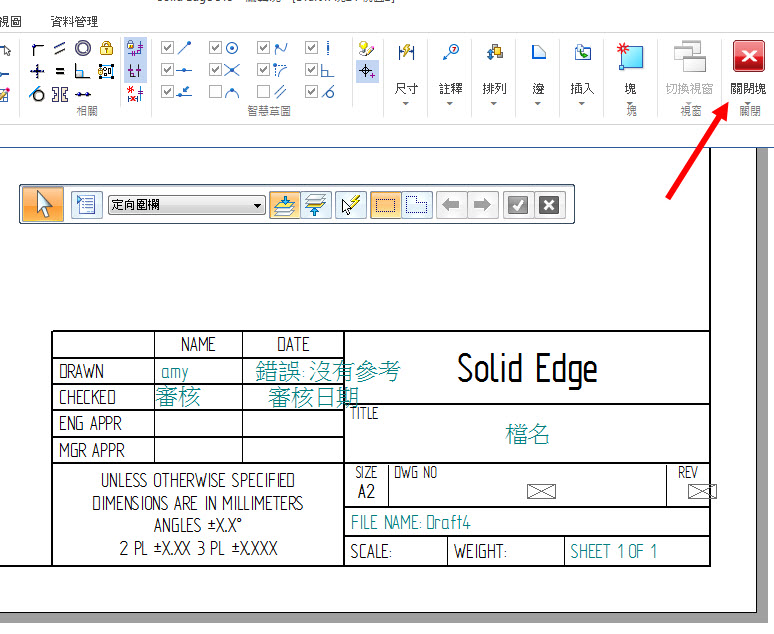Click the options list icon beside the pointer

(x=86, y=205)
